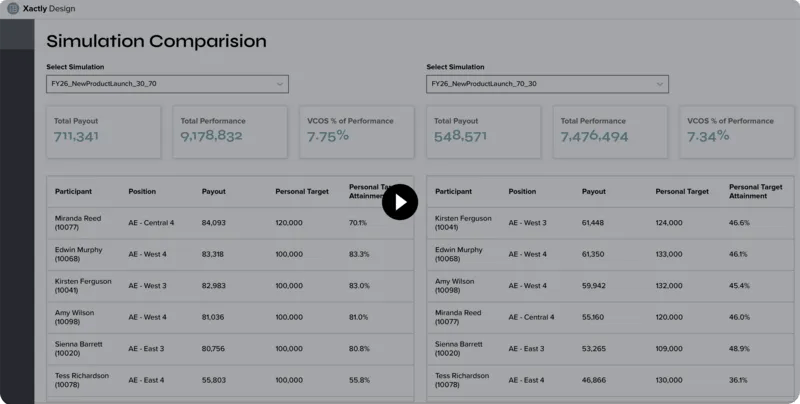Click VCOS 7.75% of Performance card
Image resolution: width=800 pixels, height=404 pixels.
[357, 132]
